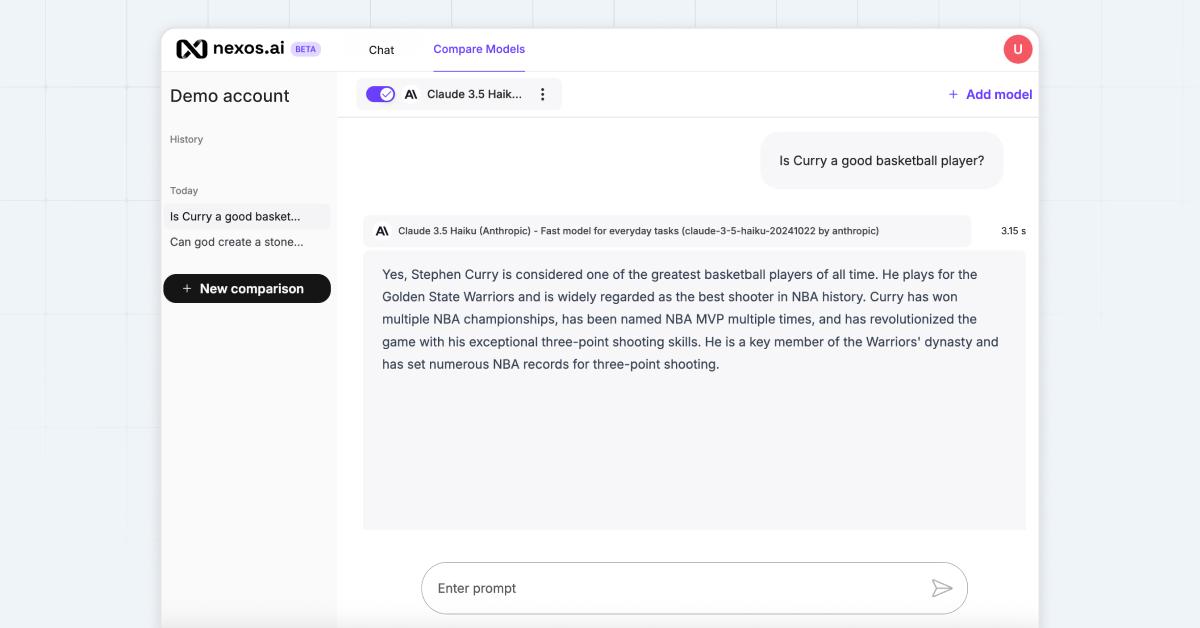This screenshot has width=1200, height=628.
Task: Open 'Can god create a stone...' history entry
Action: (236, 242)
